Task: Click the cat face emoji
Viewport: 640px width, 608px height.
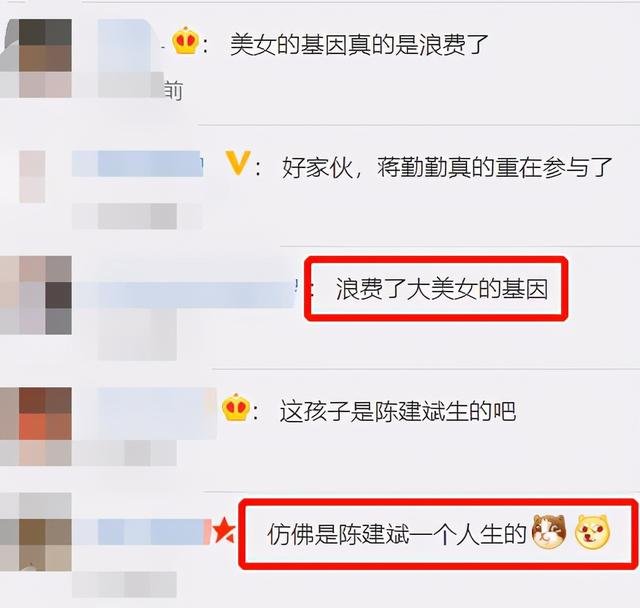Action: (549, 532)
